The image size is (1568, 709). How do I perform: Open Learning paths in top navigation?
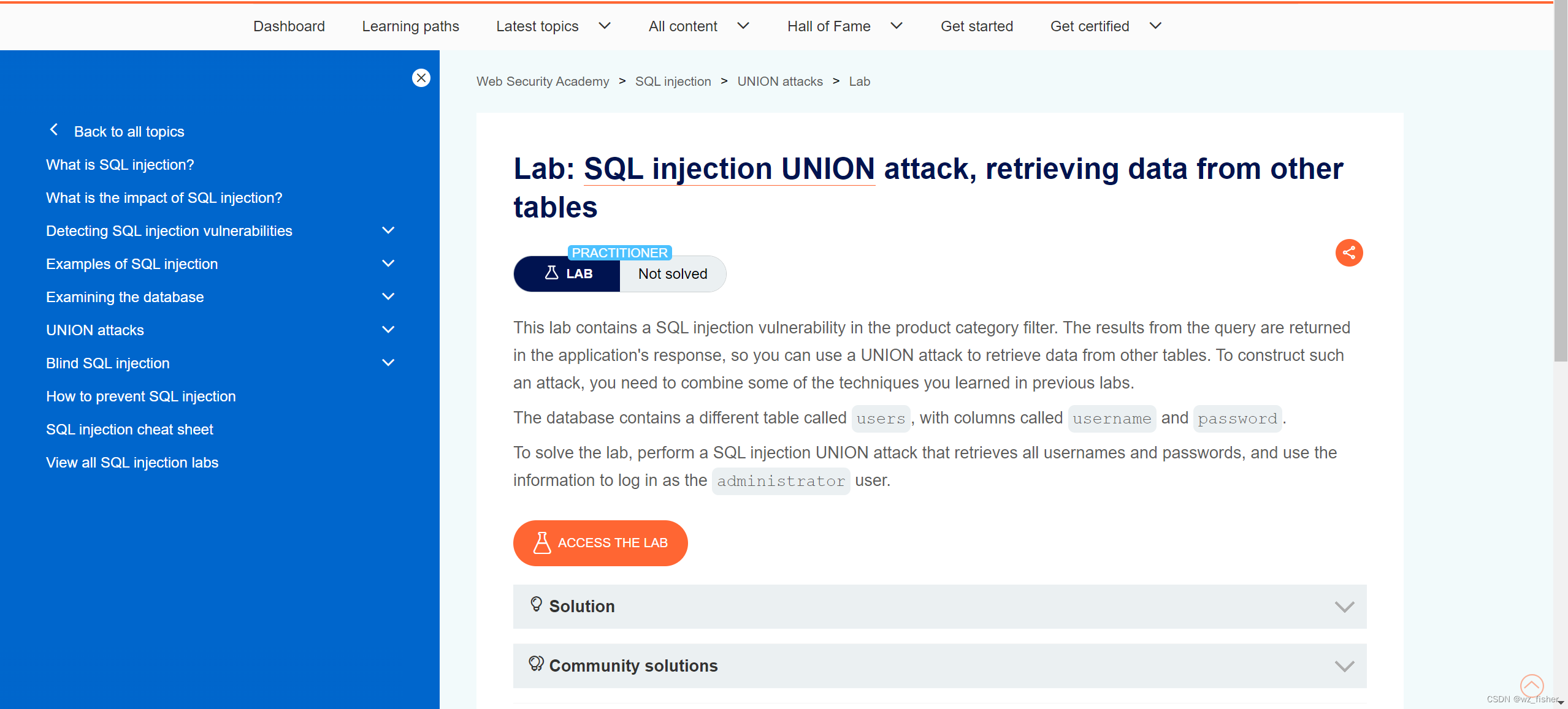pos(410,26)
